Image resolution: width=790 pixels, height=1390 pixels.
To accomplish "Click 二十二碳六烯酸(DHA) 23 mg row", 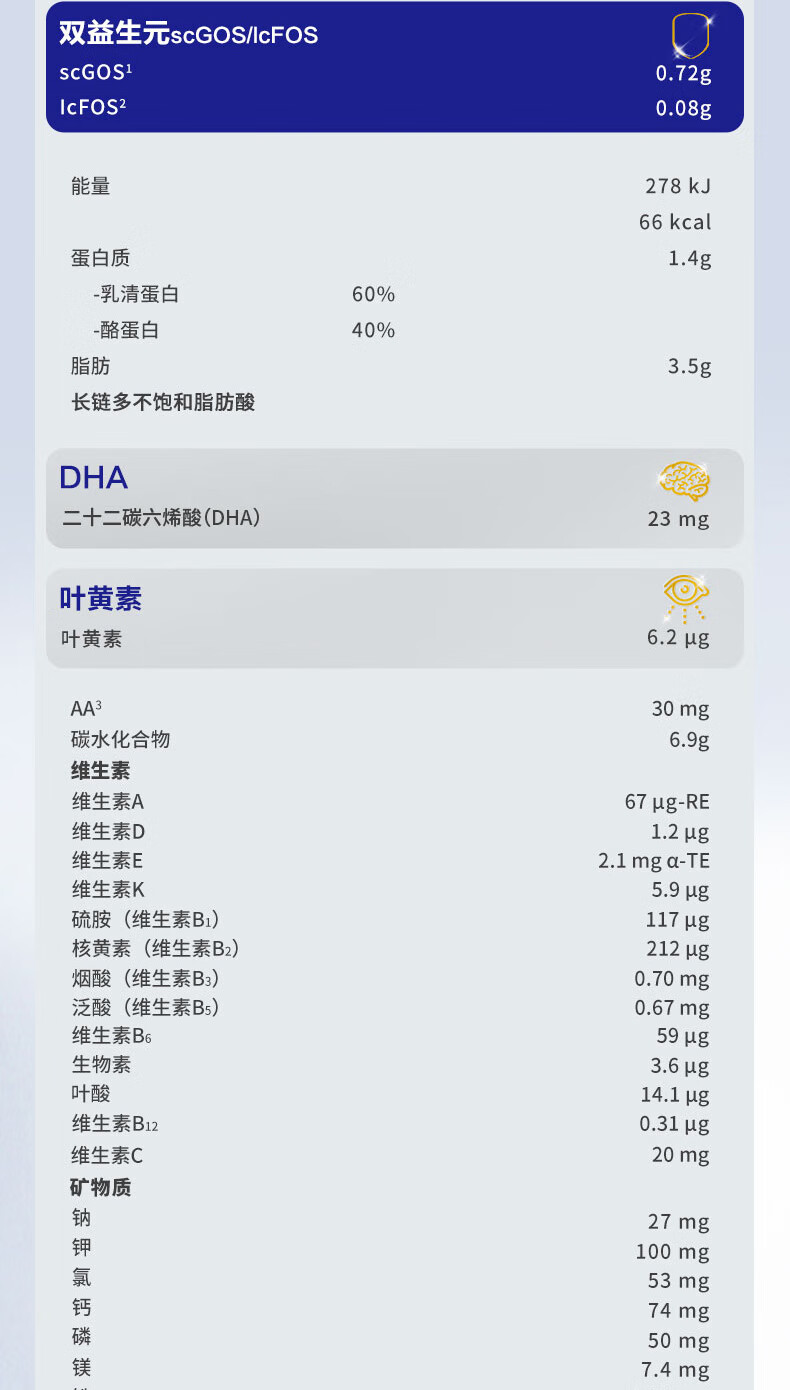I will click(x=385, y=518).
